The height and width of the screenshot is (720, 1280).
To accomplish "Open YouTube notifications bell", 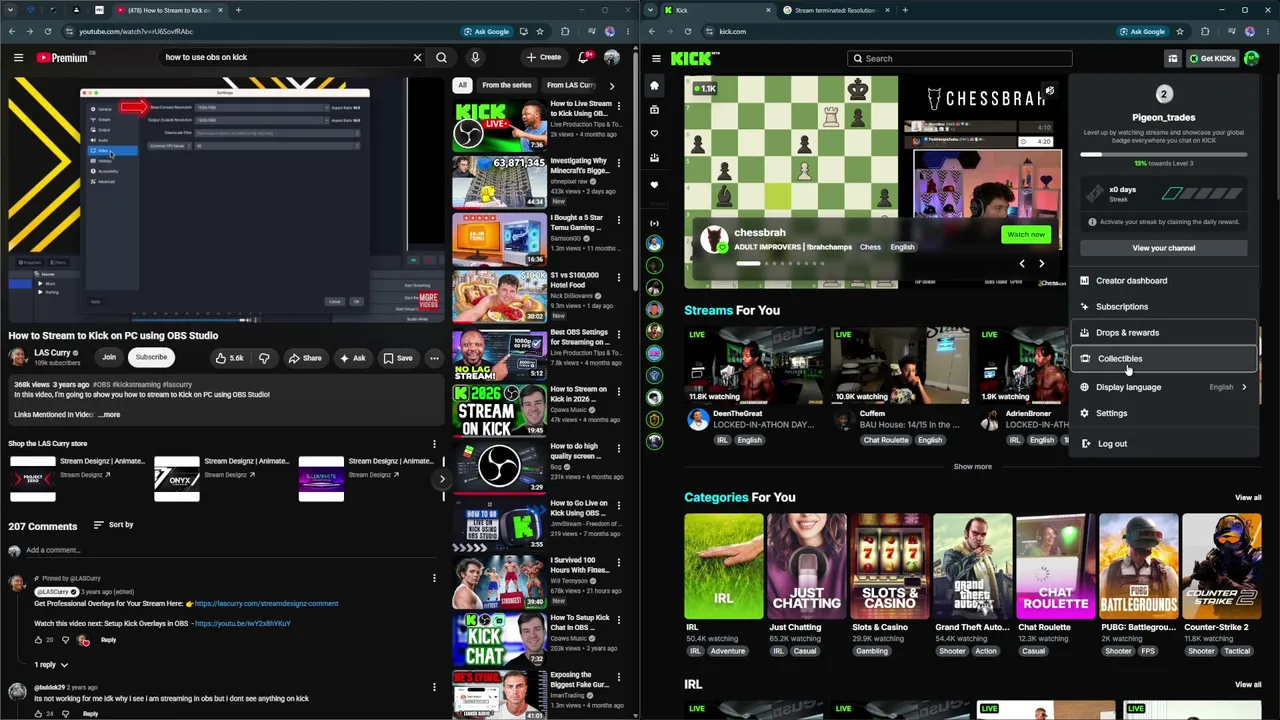I will pos(584,58).
